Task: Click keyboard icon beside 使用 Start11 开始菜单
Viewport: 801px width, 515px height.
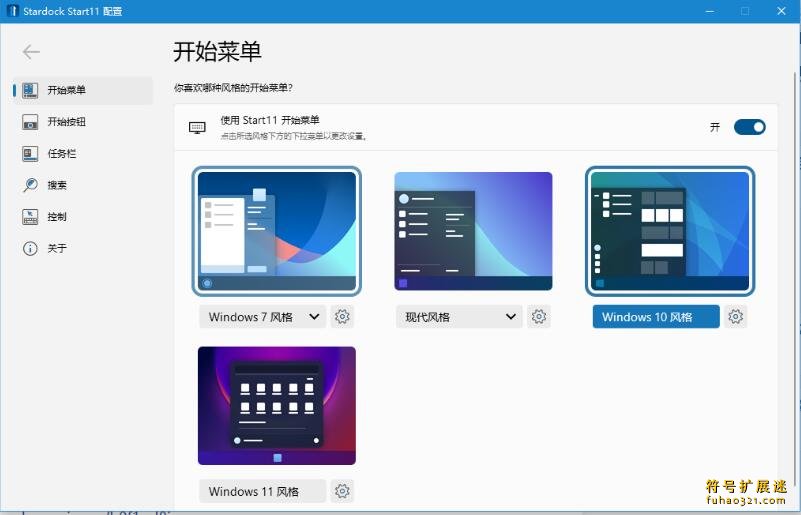Action: [x=197, y=127]
